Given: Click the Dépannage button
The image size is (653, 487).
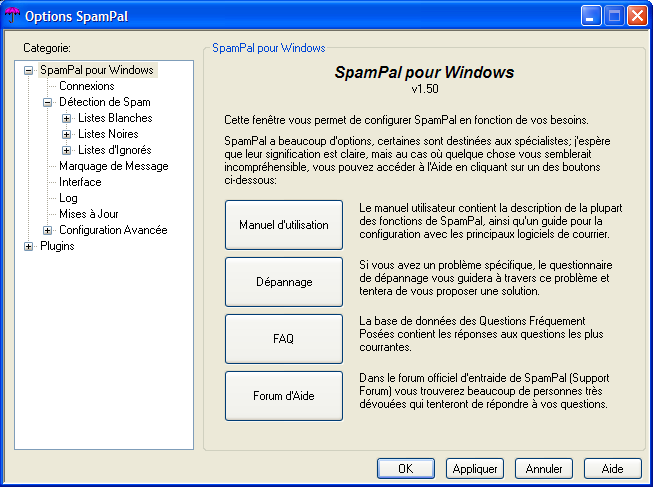Looking at the screenshot, I should [x=284, y=282].
